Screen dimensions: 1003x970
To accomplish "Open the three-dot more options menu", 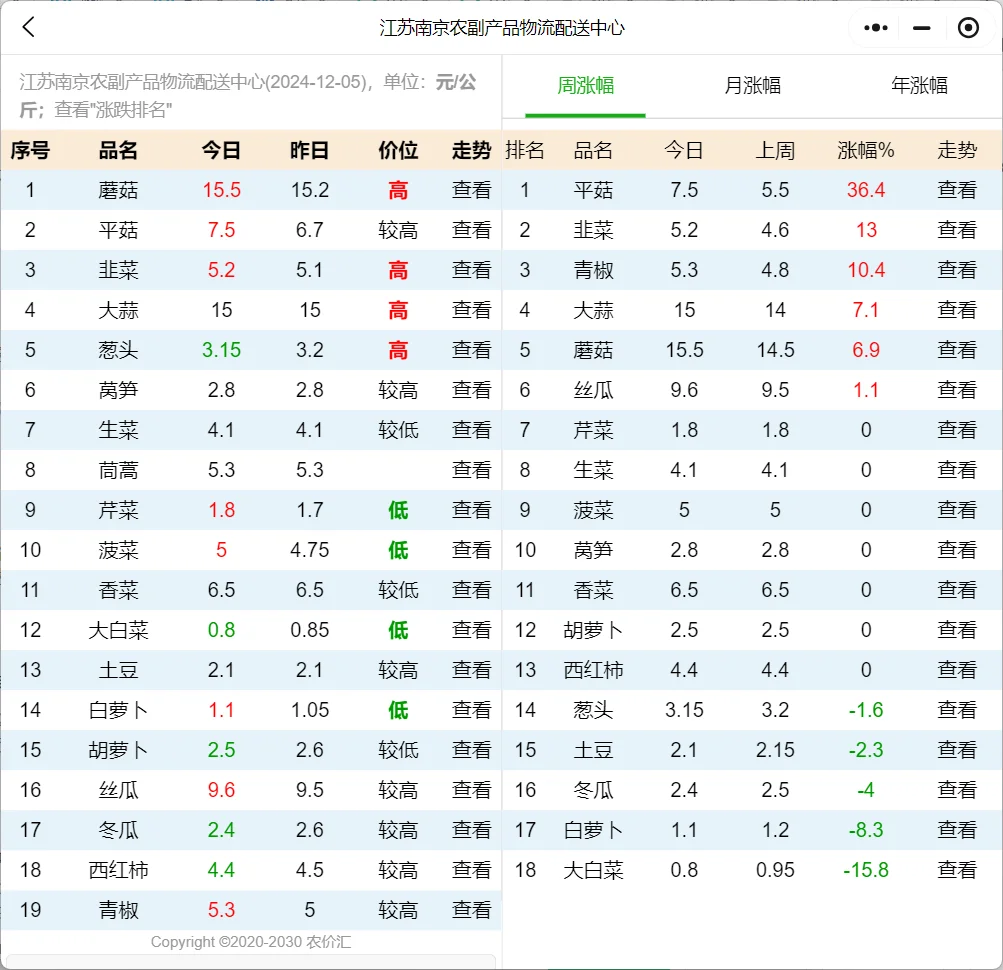I will [876, 28].
